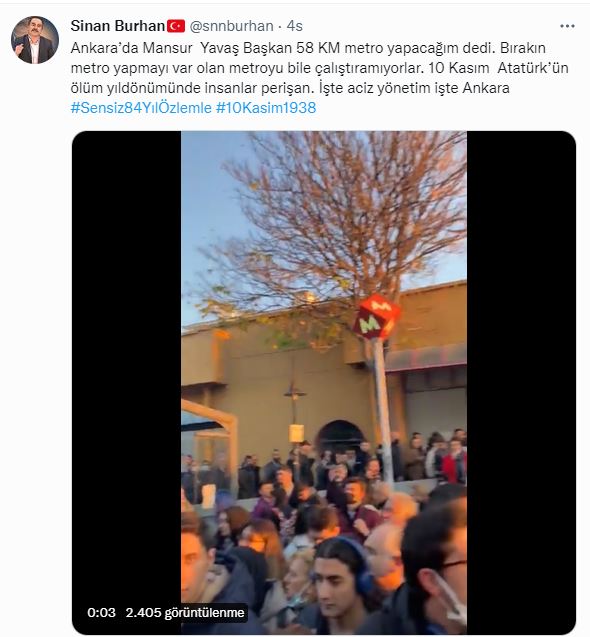Open Sinan Burhan's profile picture
The width and height of the screenshot is (590, 637).
(35, 40)
